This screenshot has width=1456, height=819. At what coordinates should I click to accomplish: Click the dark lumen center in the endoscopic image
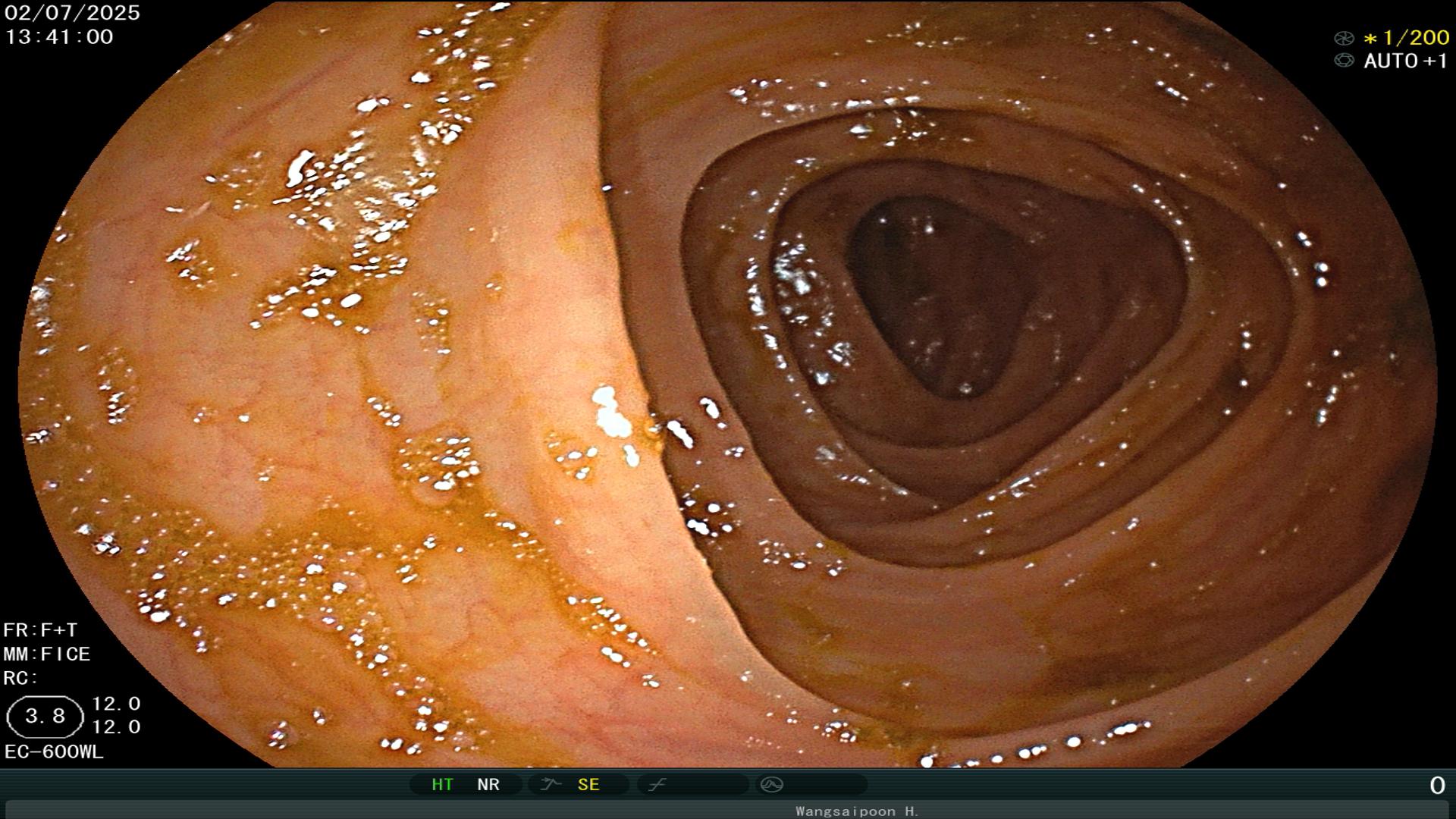[x=940, y=296]
